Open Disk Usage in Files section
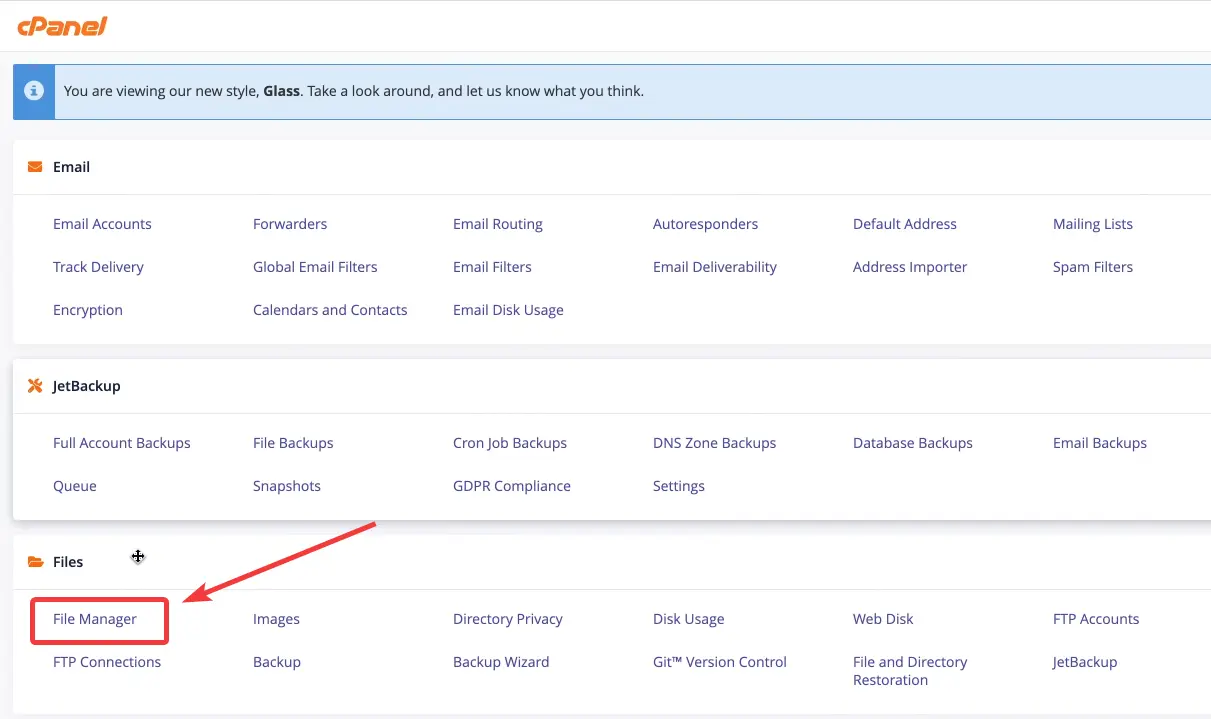 (x=689, y=619)
